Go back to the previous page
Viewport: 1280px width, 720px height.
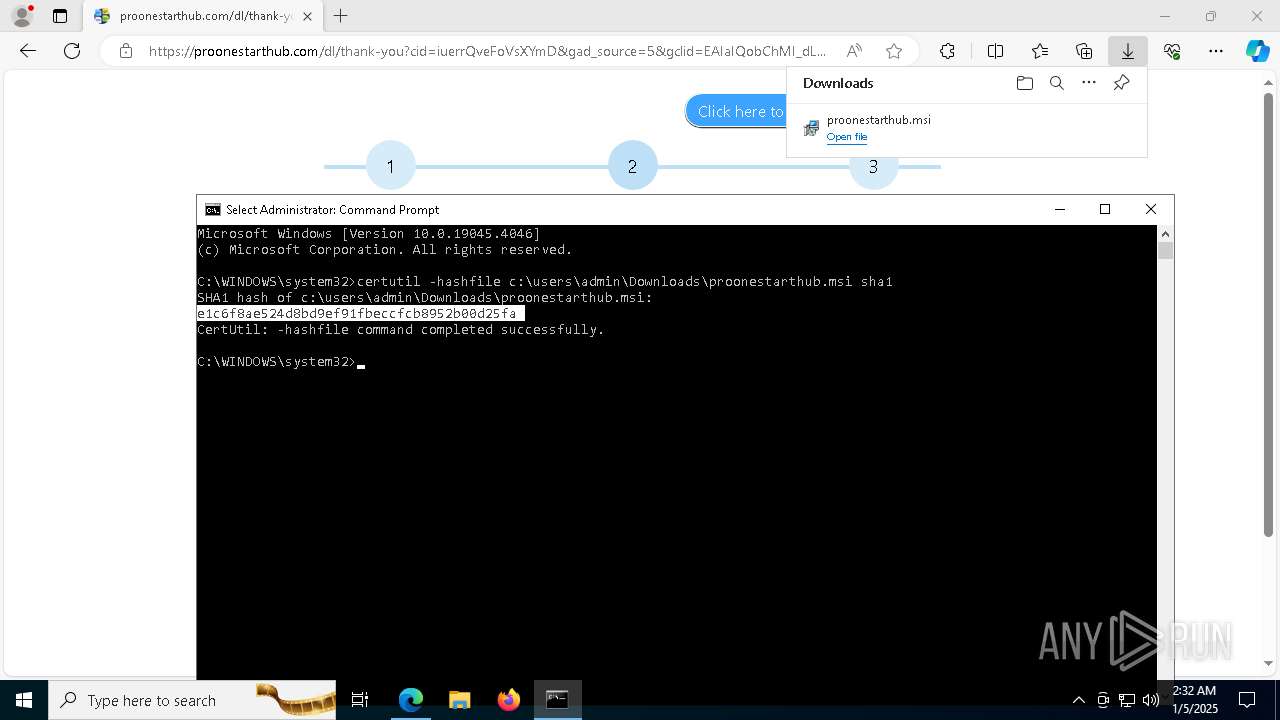click(x=28, y=51)
